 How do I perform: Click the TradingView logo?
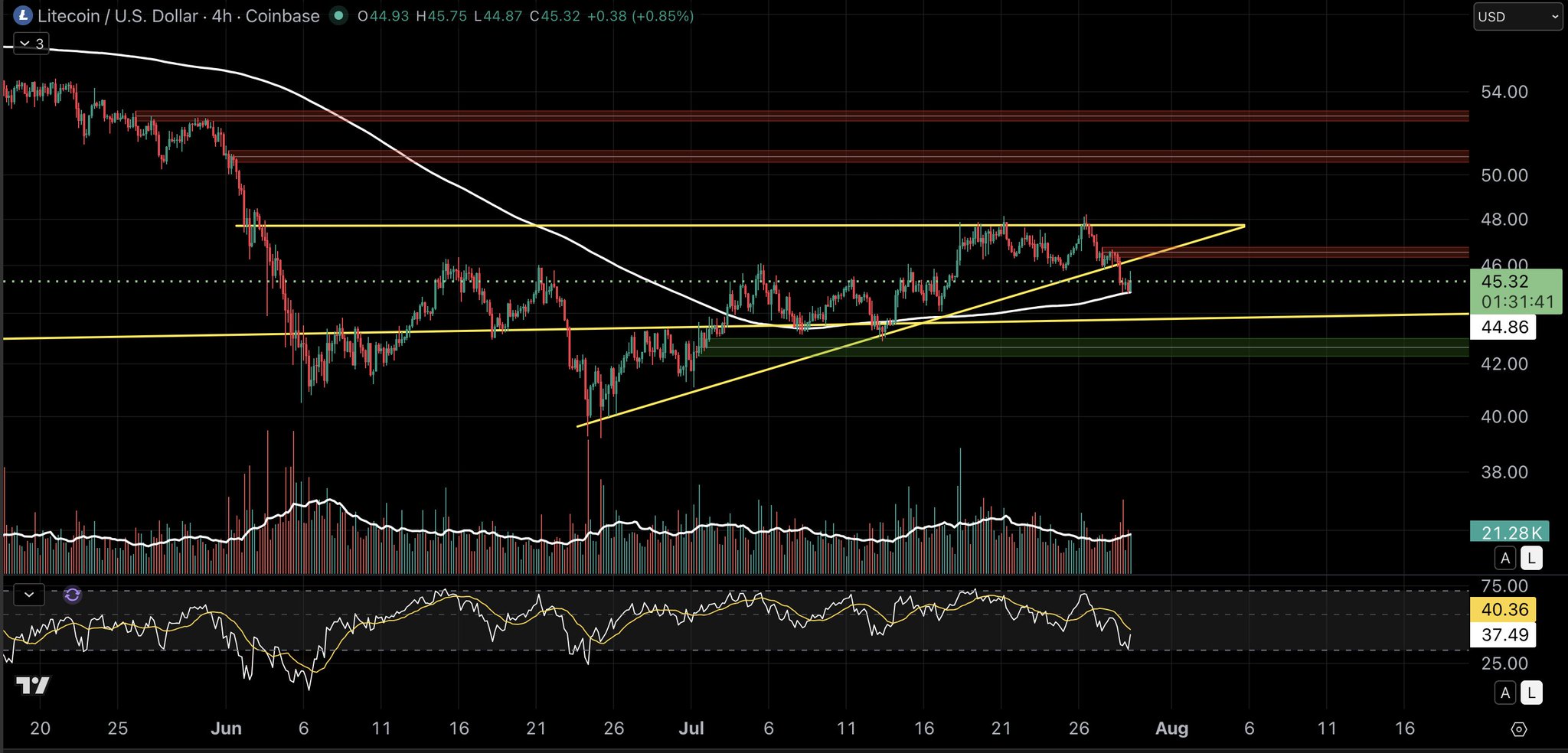click(x=33, y=686)
